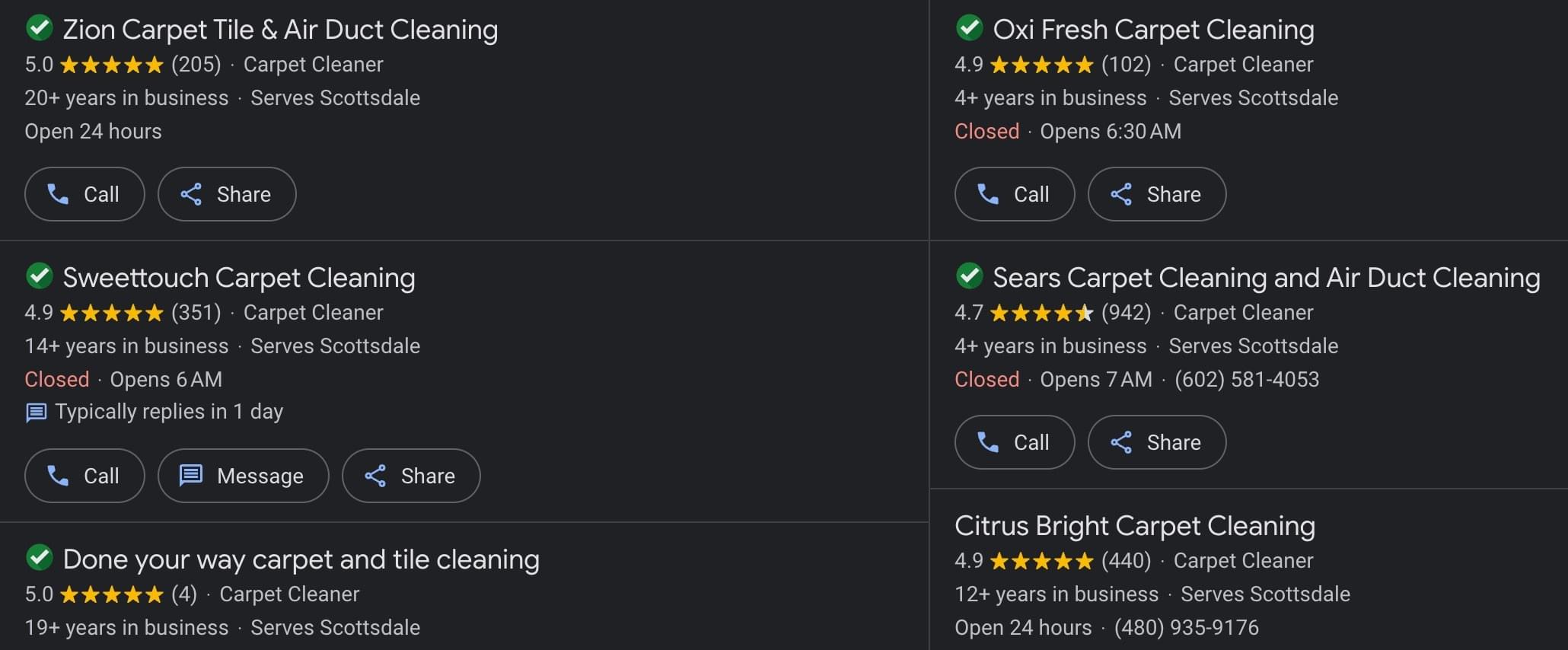The width and height of the screenshot is (1568, 650).
Task: Share the Zion Carpet Tile listing
Action: 227,194
